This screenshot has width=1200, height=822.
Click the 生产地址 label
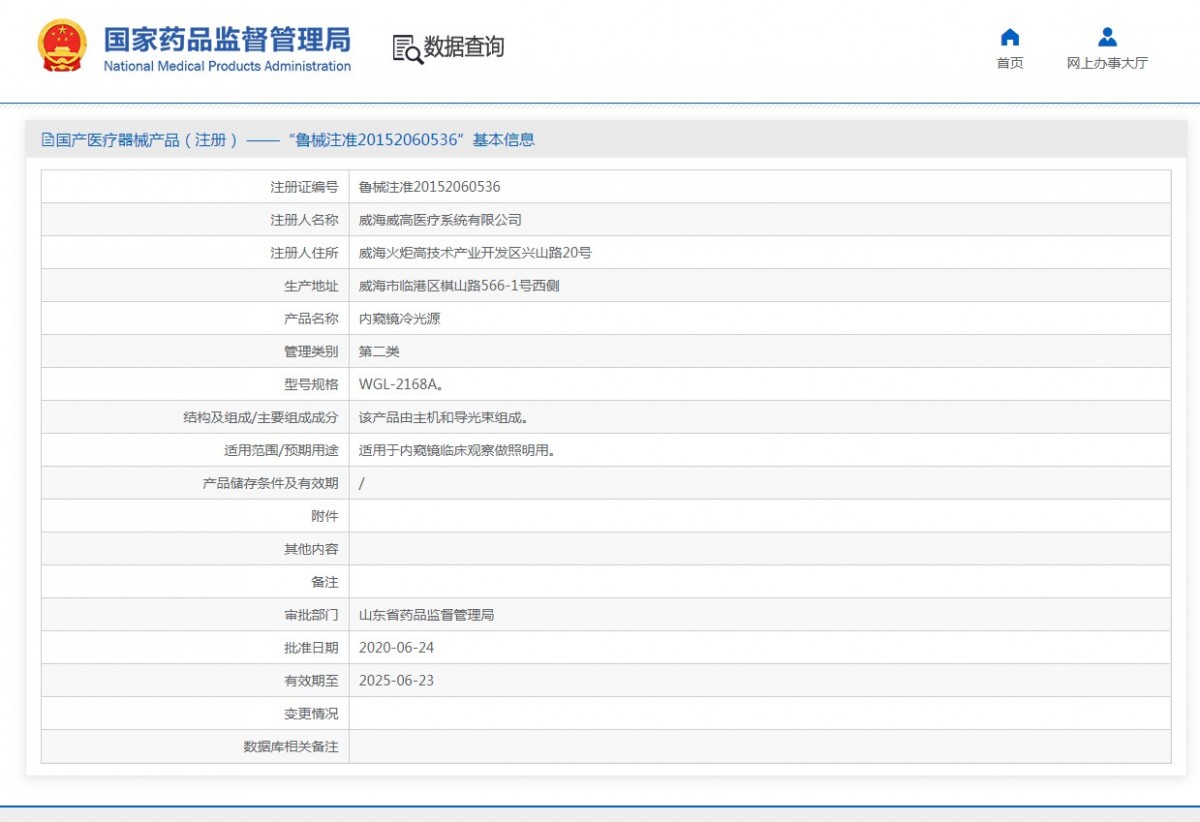point(311,286)
